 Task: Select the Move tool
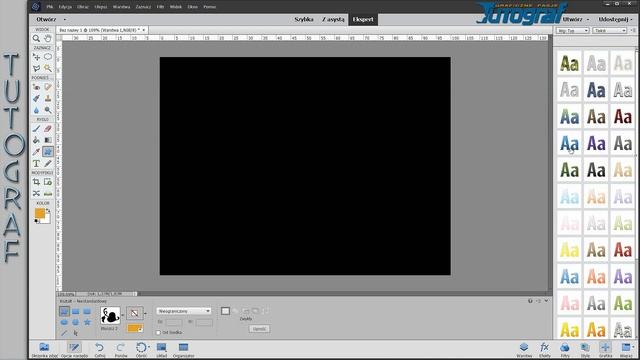(36, 57)
